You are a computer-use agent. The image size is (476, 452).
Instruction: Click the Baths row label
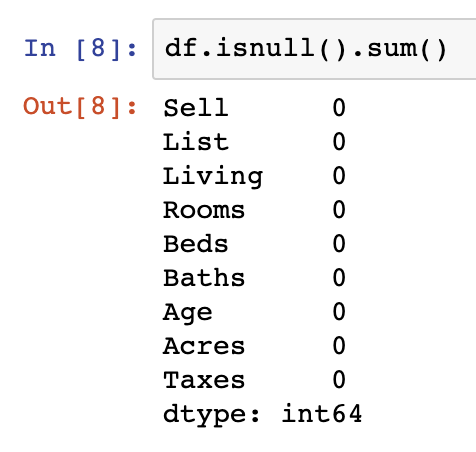coord(204,278)
